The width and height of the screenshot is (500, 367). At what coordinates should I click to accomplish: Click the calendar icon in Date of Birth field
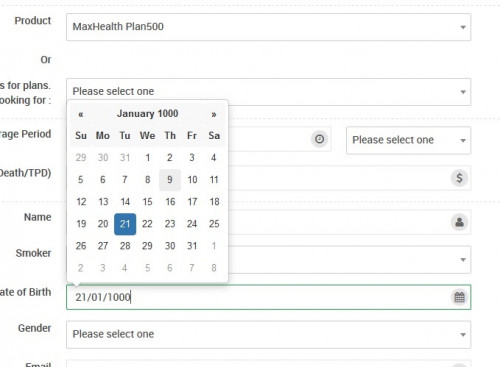pyautogui.click(x=459, y=297)
